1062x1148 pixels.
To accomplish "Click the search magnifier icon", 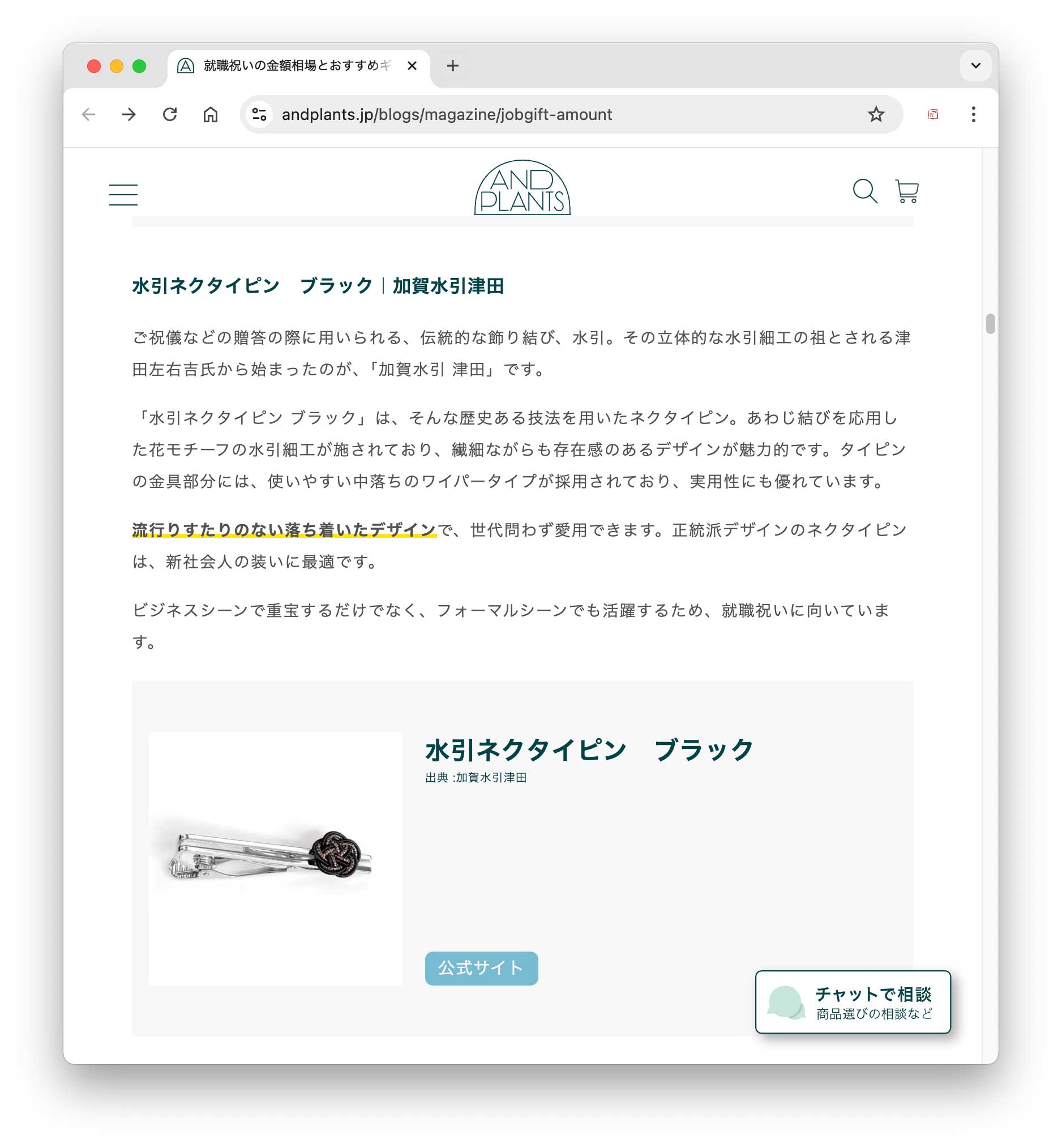I will coord(864,191).
